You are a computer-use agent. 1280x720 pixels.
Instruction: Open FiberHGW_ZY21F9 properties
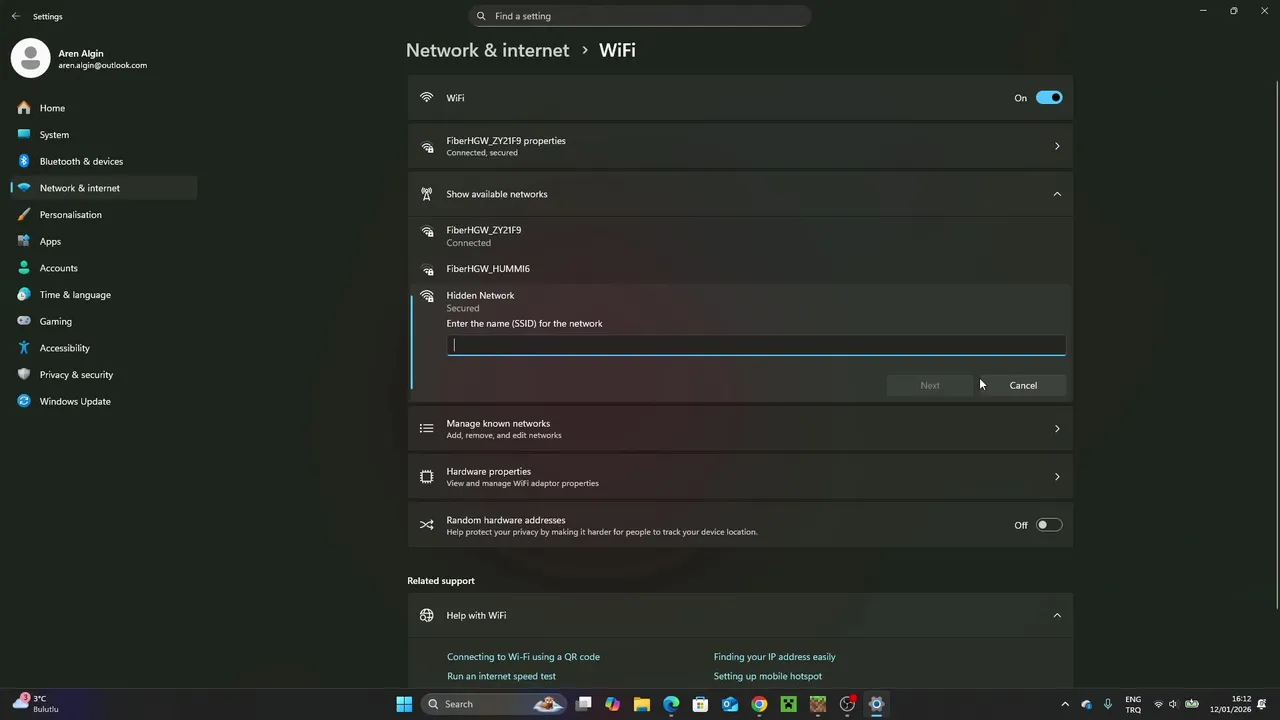pos(740,146)
